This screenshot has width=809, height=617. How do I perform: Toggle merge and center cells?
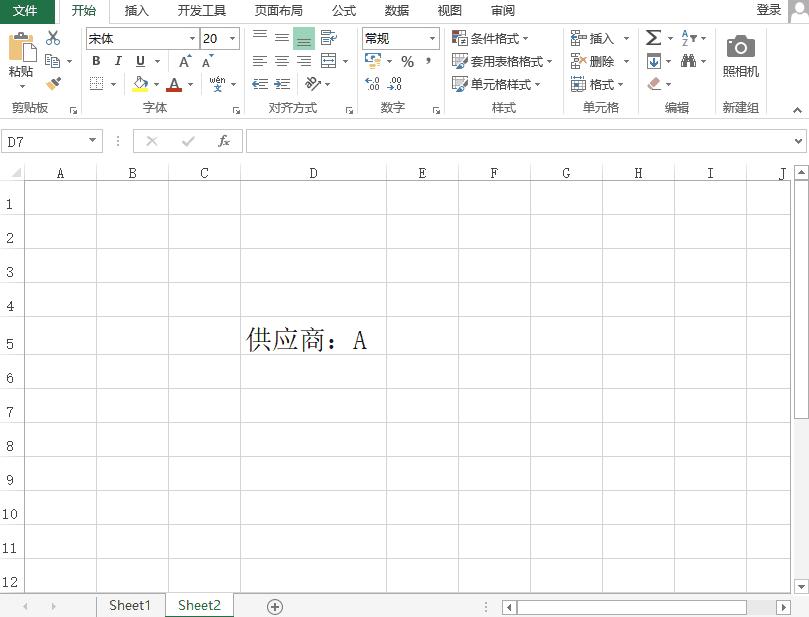tap(327, 60)
